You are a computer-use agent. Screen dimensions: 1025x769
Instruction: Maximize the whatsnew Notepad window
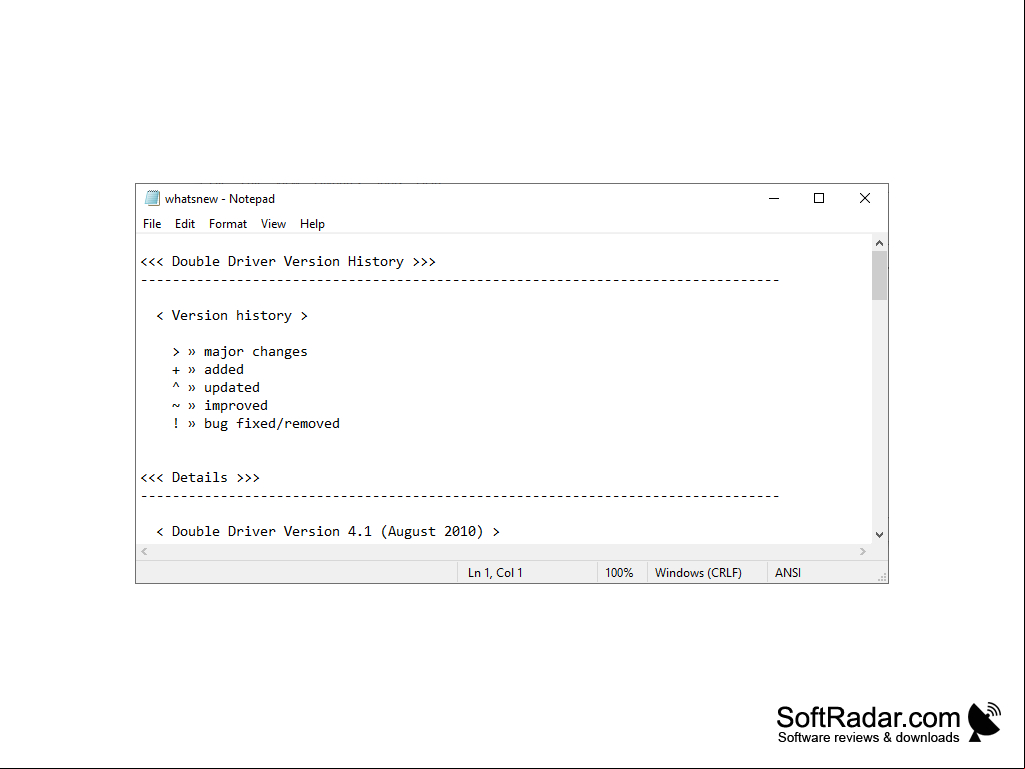click(818, 198)
